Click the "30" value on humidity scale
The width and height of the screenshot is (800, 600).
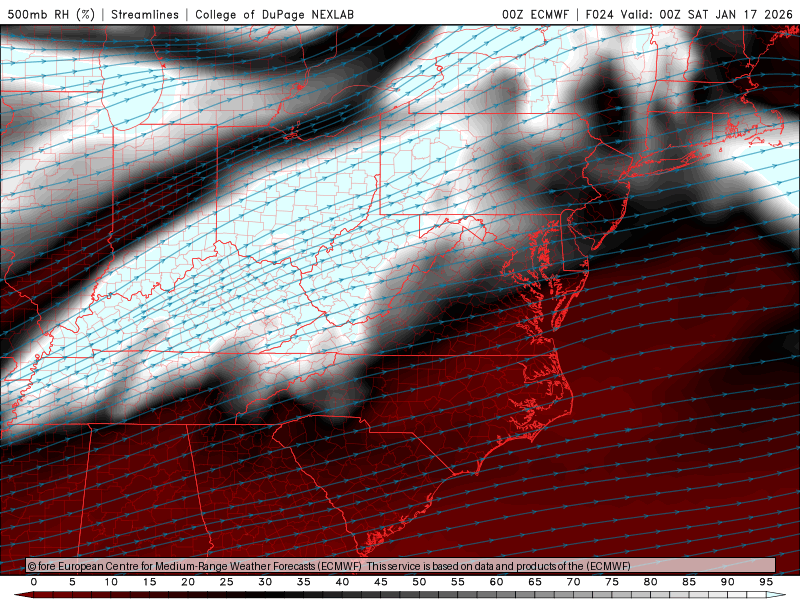[x=265, y=582]
